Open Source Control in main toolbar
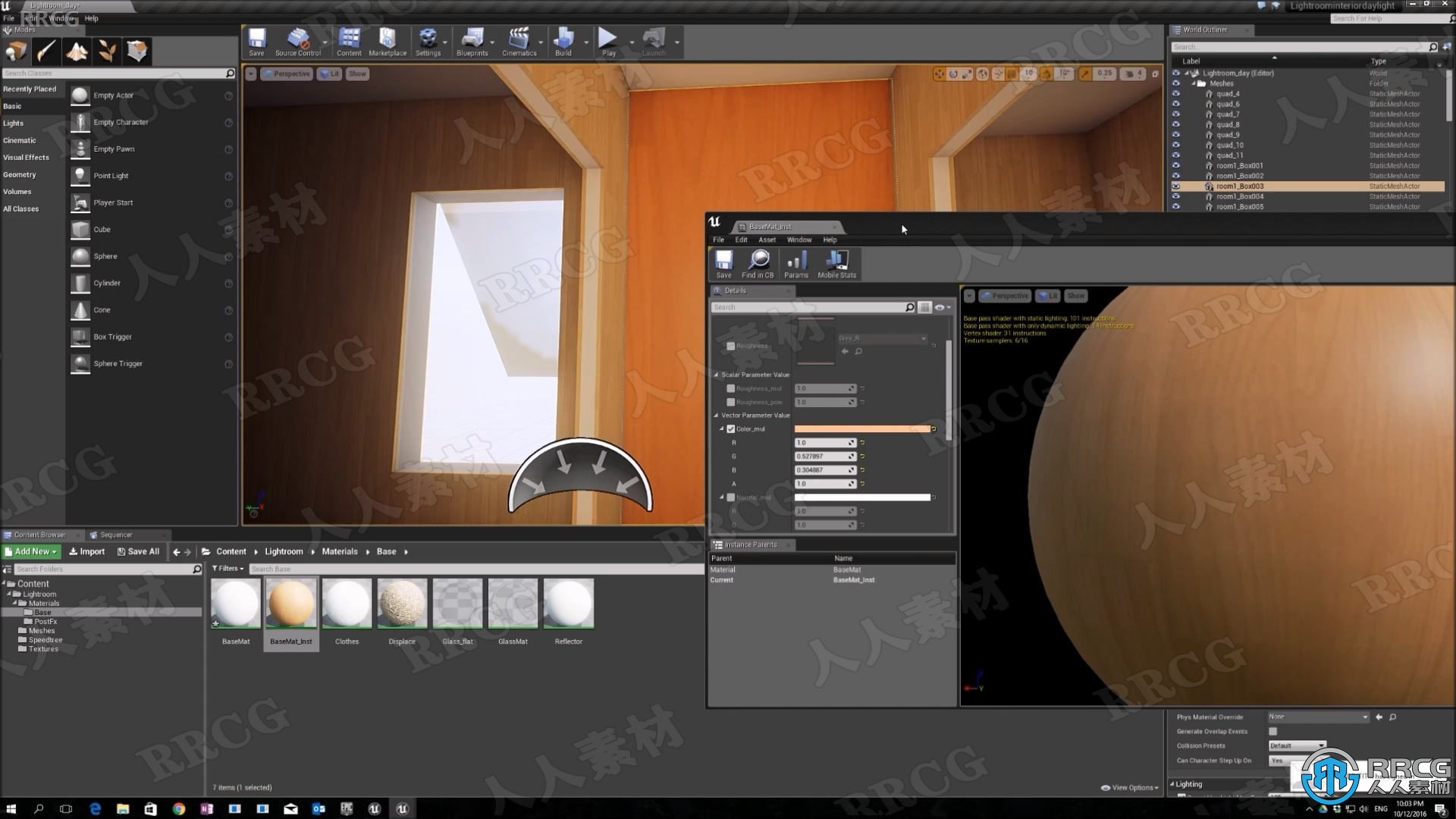 coord(298,42)
